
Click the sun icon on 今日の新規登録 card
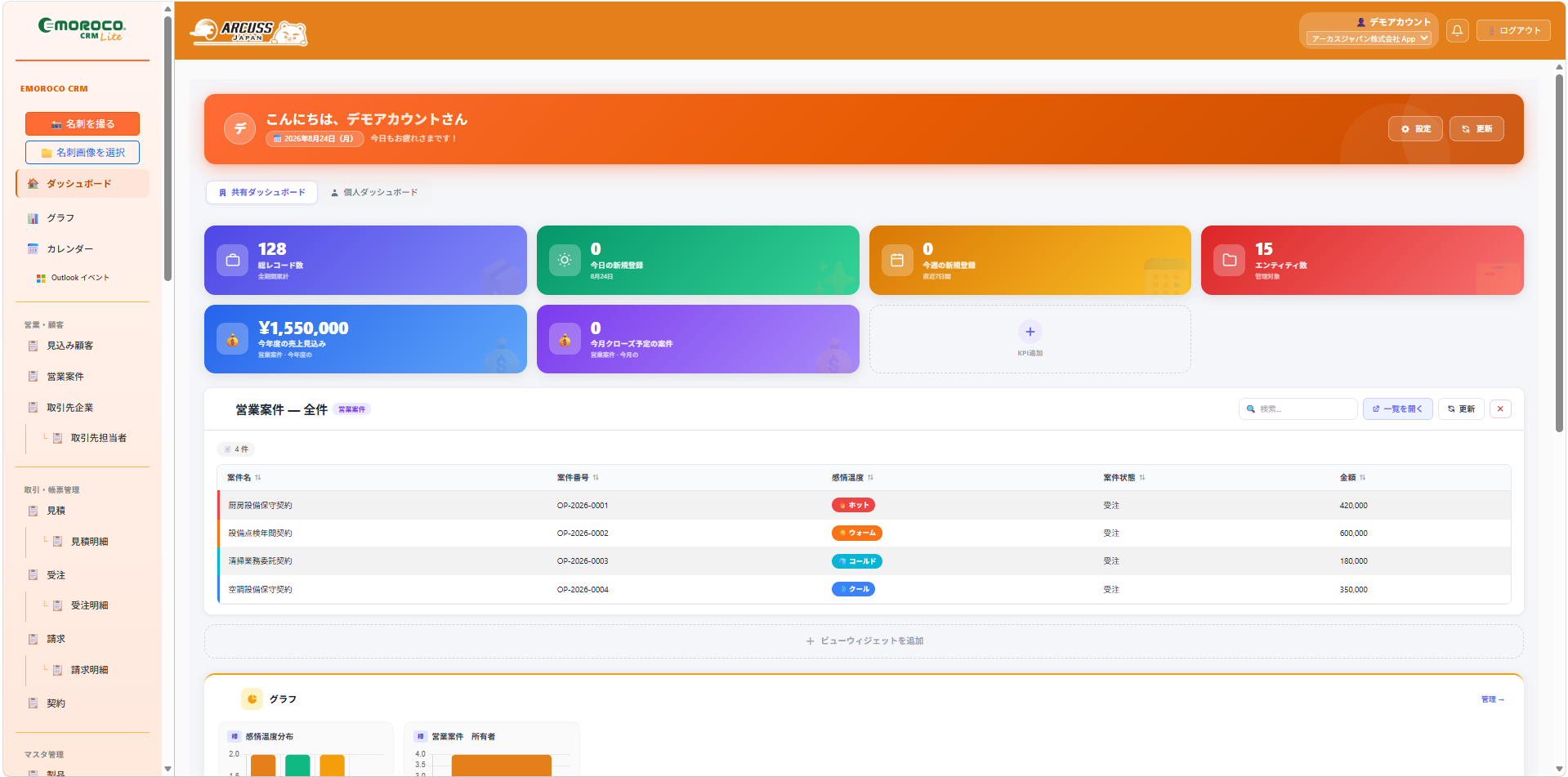(x=565, y=260)
